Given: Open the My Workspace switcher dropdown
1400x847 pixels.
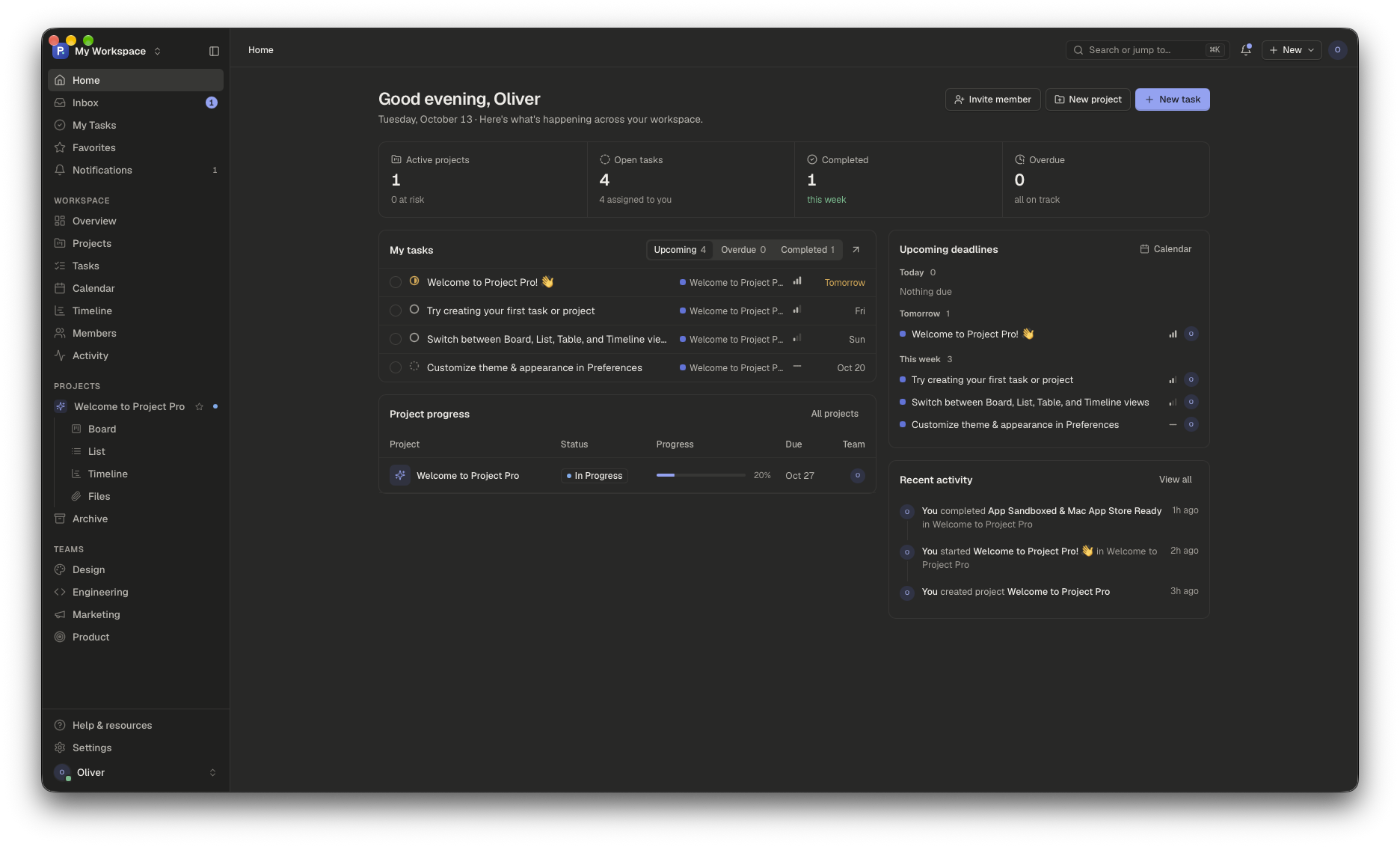Looking at the screenshot, I should tap(108, 51).
